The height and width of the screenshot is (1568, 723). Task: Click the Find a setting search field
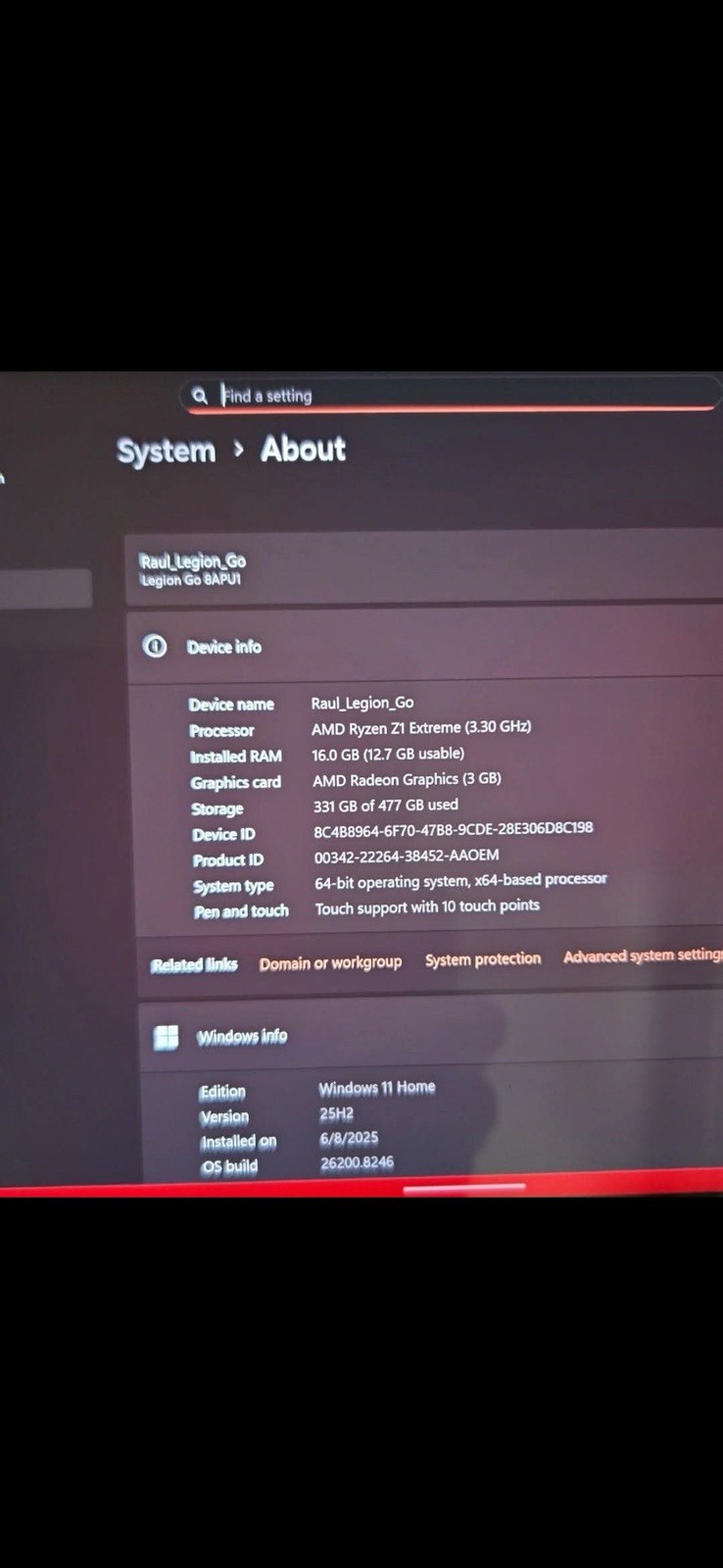[x=452, y=395]
